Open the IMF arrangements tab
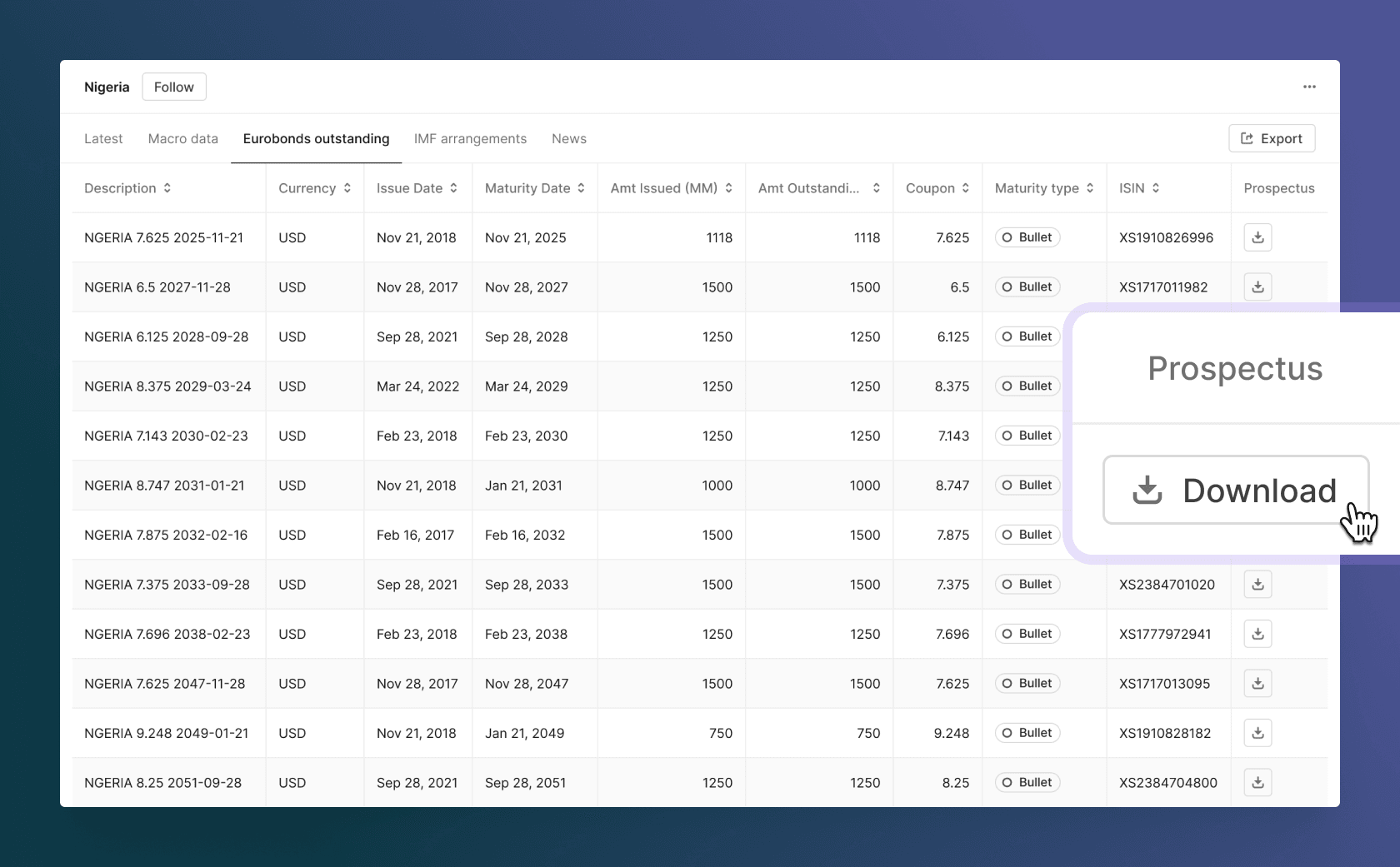Screen dimensions: 1400x867 pyautogui.click(x=470, y=138)
